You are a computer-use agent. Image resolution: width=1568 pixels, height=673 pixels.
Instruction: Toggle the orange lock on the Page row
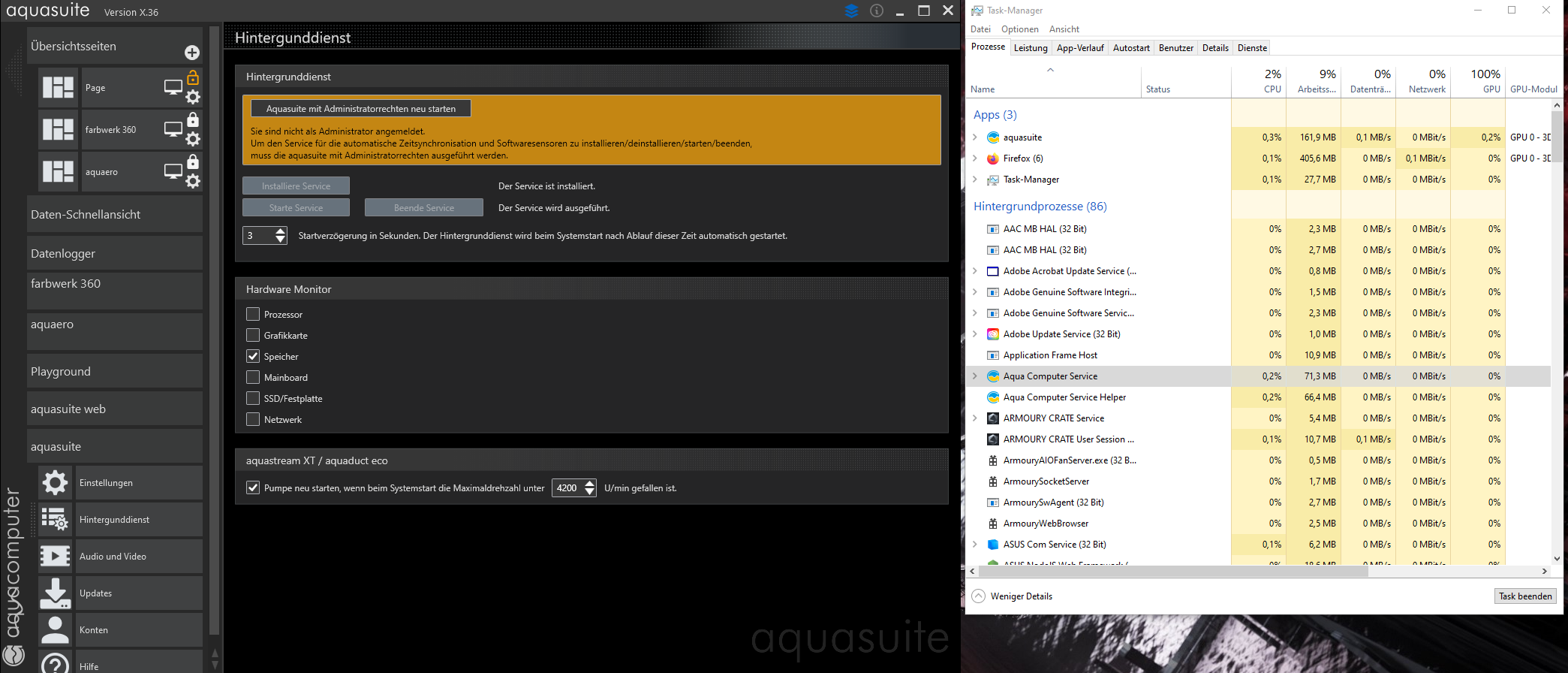(x=193, y=77)
